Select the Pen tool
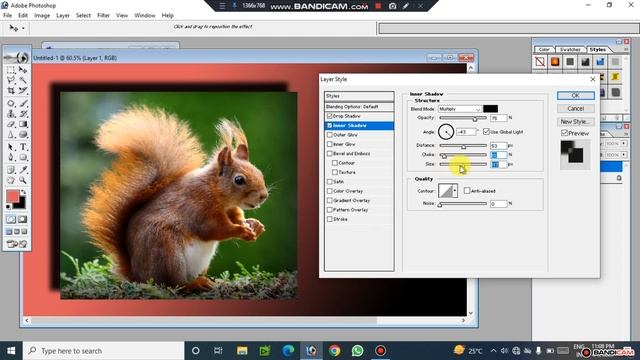 click(x=11, y=157)
